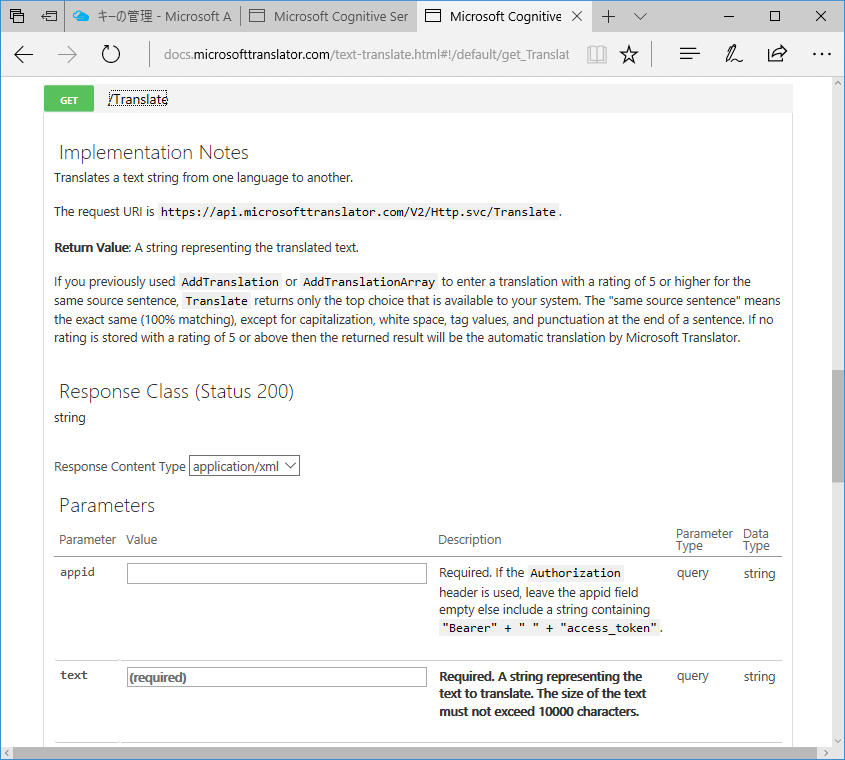845x760 pixels.
Task: Focus the text required input field
Action: [277, 677]
